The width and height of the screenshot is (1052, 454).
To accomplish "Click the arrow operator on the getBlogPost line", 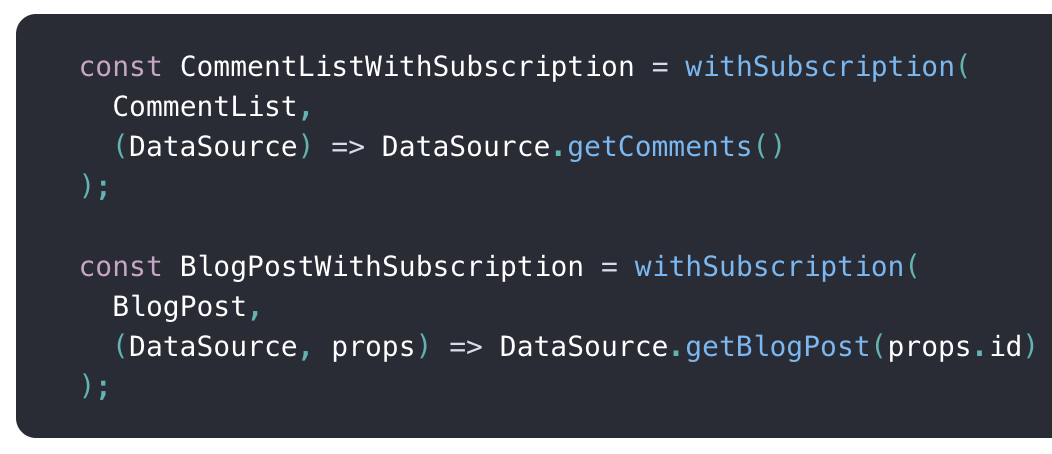I will pos(465,347).
